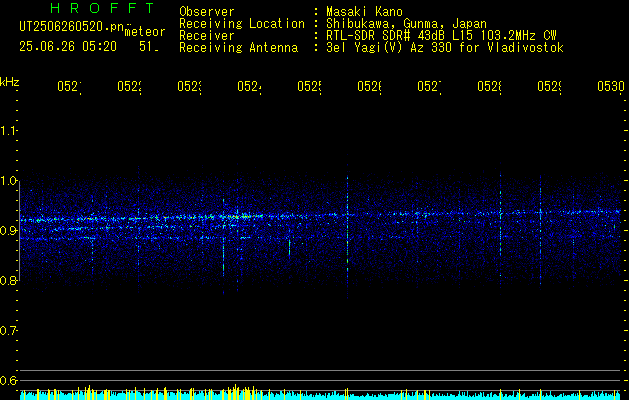This screenshot has width=629, height=400.
Task: Click the kHz axis unit label
Action: coord(10,82)
